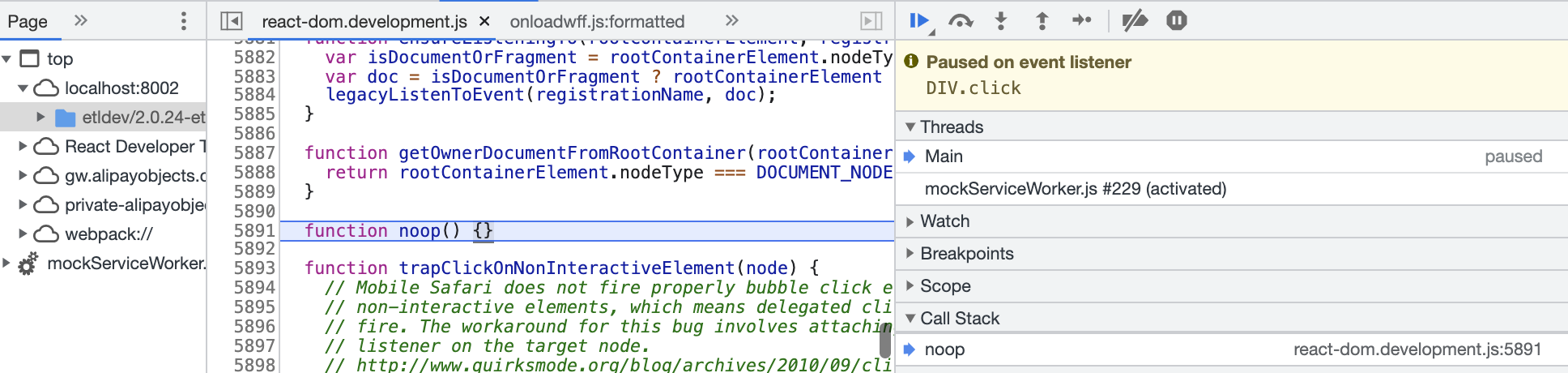The width and height of the screenshot is (1568, 373).
Task: Select the Main thread
Action: pos(1231,156)
